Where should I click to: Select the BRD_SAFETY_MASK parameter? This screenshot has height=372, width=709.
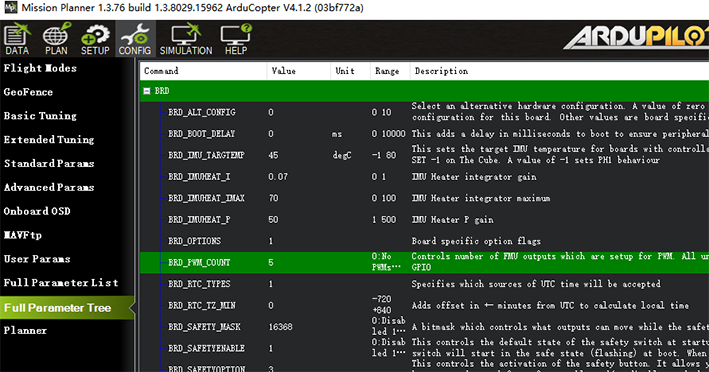(x=204, y=327)
